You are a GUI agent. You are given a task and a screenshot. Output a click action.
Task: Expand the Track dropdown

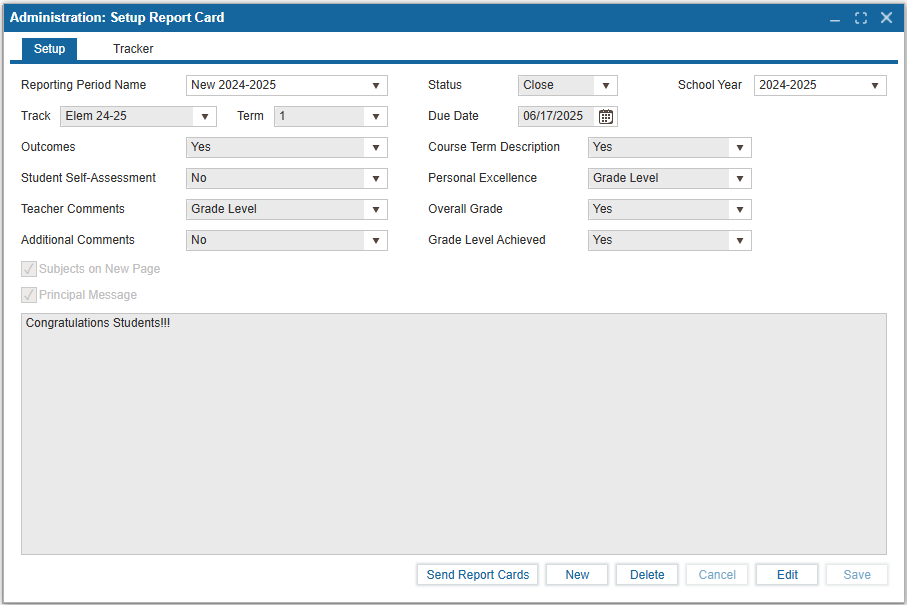pos(205,116)
